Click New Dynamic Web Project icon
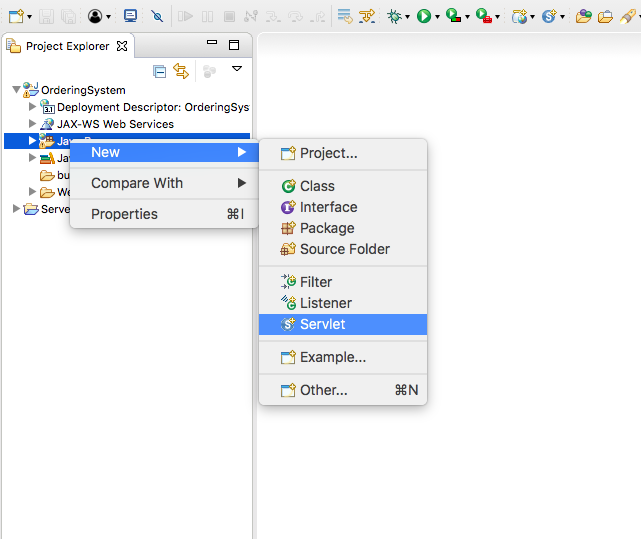 (520, 16)
